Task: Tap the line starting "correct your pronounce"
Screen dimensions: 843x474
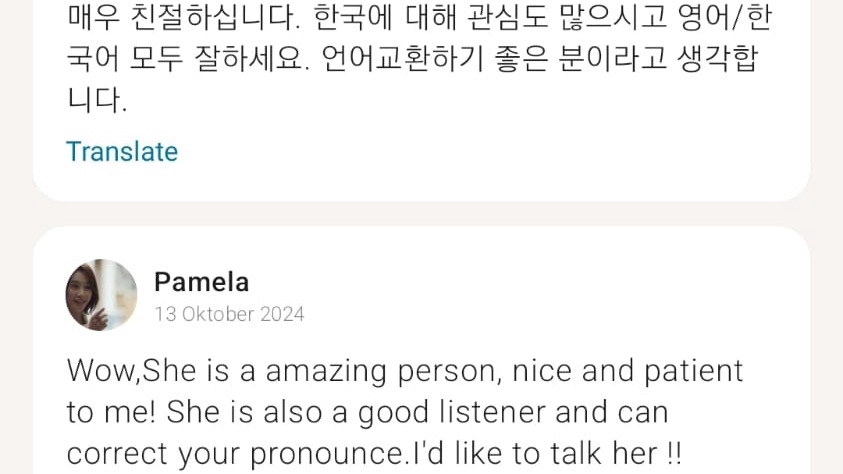Action: click(374, 453)
